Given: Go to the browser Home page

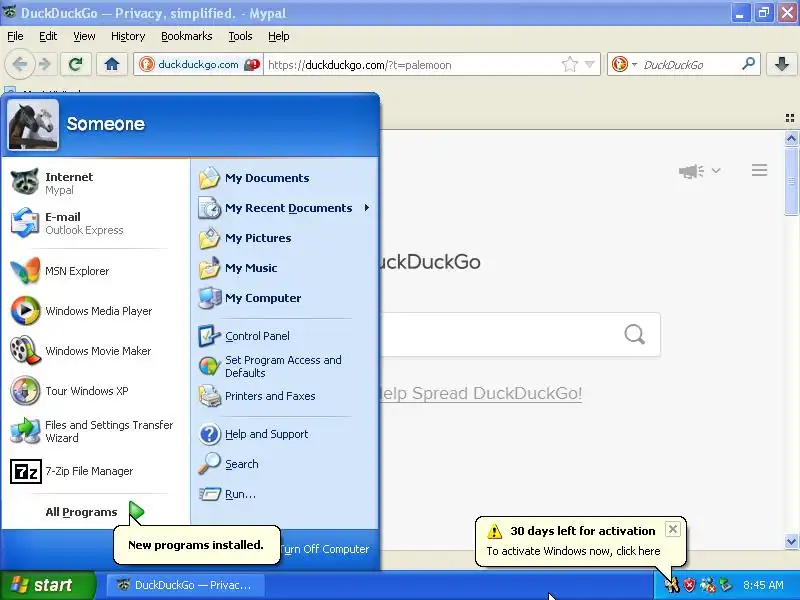Looking at the screenshot, I should (112, 64).
